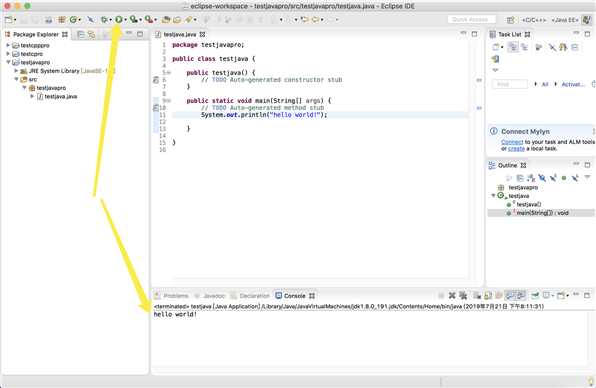
Task: Click the Open Perspective icon
Action: (510, 20)
